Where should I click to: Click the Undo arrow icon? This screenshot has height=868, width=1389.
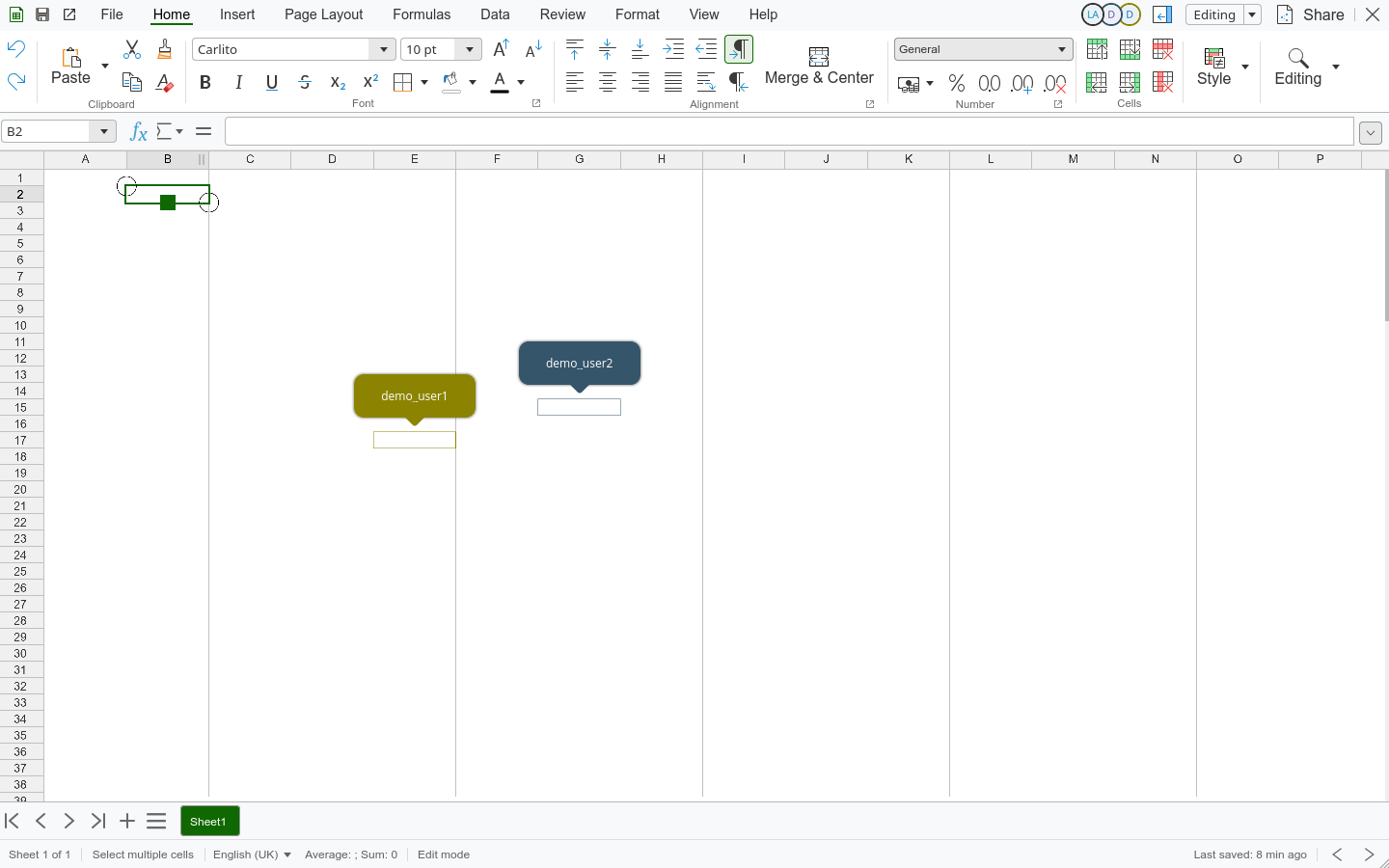tap(16, 49)
